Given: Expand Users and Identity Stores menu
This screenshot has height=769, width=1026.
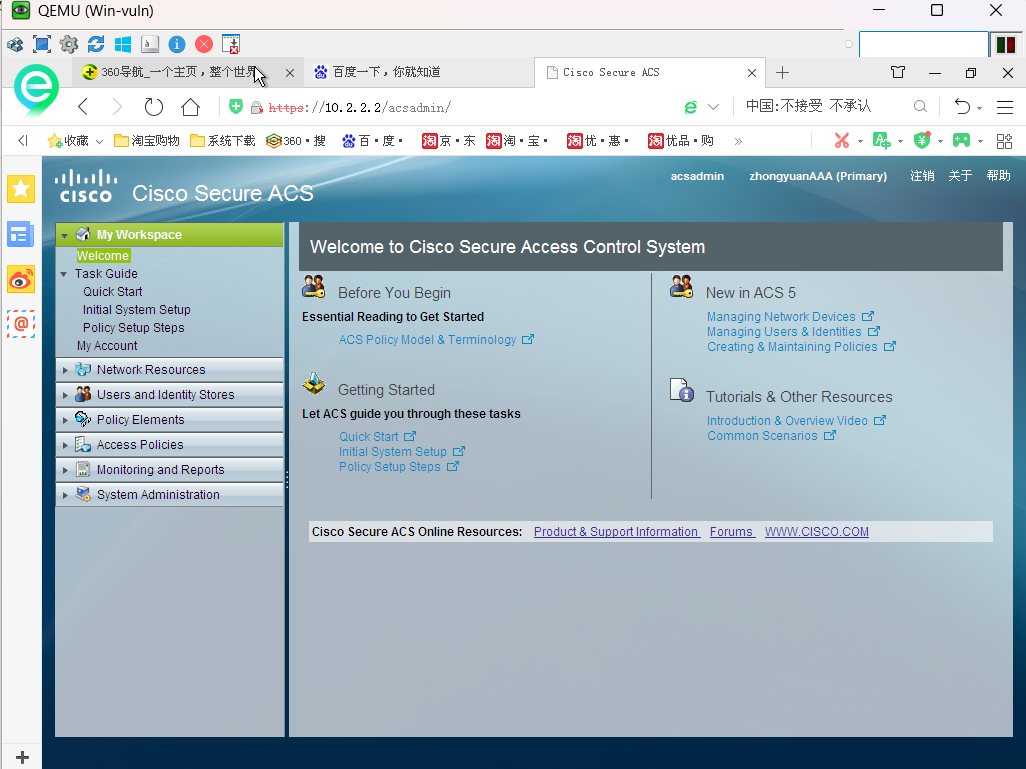Looking at the screenshot, I should coord(65,395).
